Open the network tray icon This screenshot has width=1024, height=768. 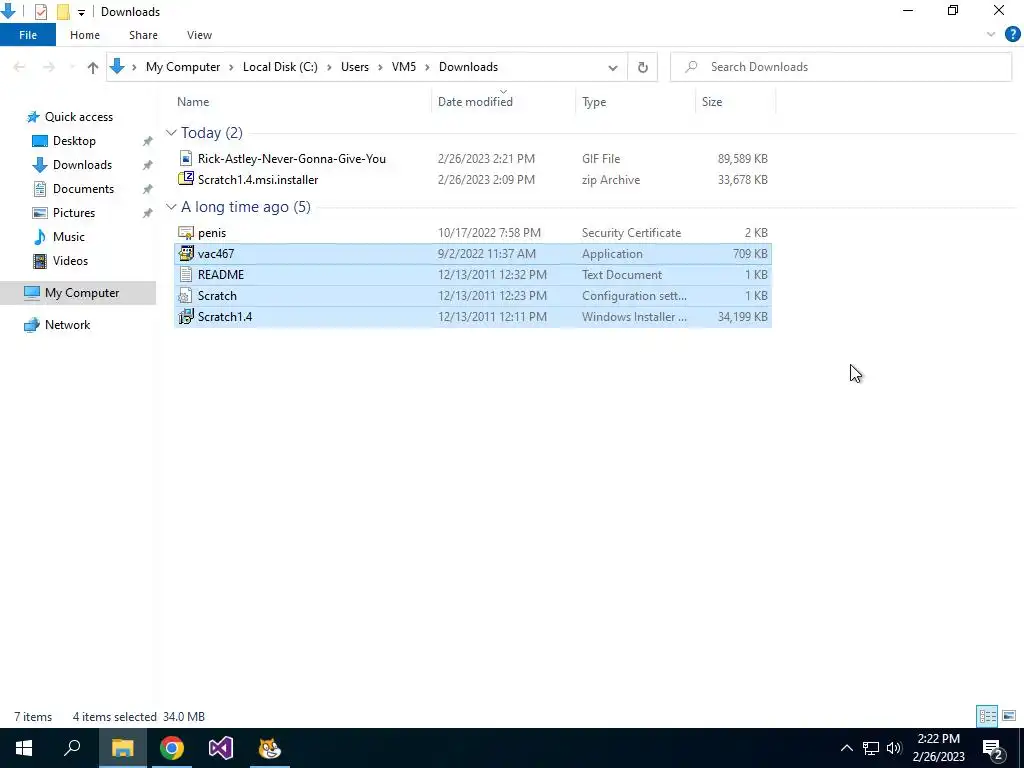tap(871, 748)
